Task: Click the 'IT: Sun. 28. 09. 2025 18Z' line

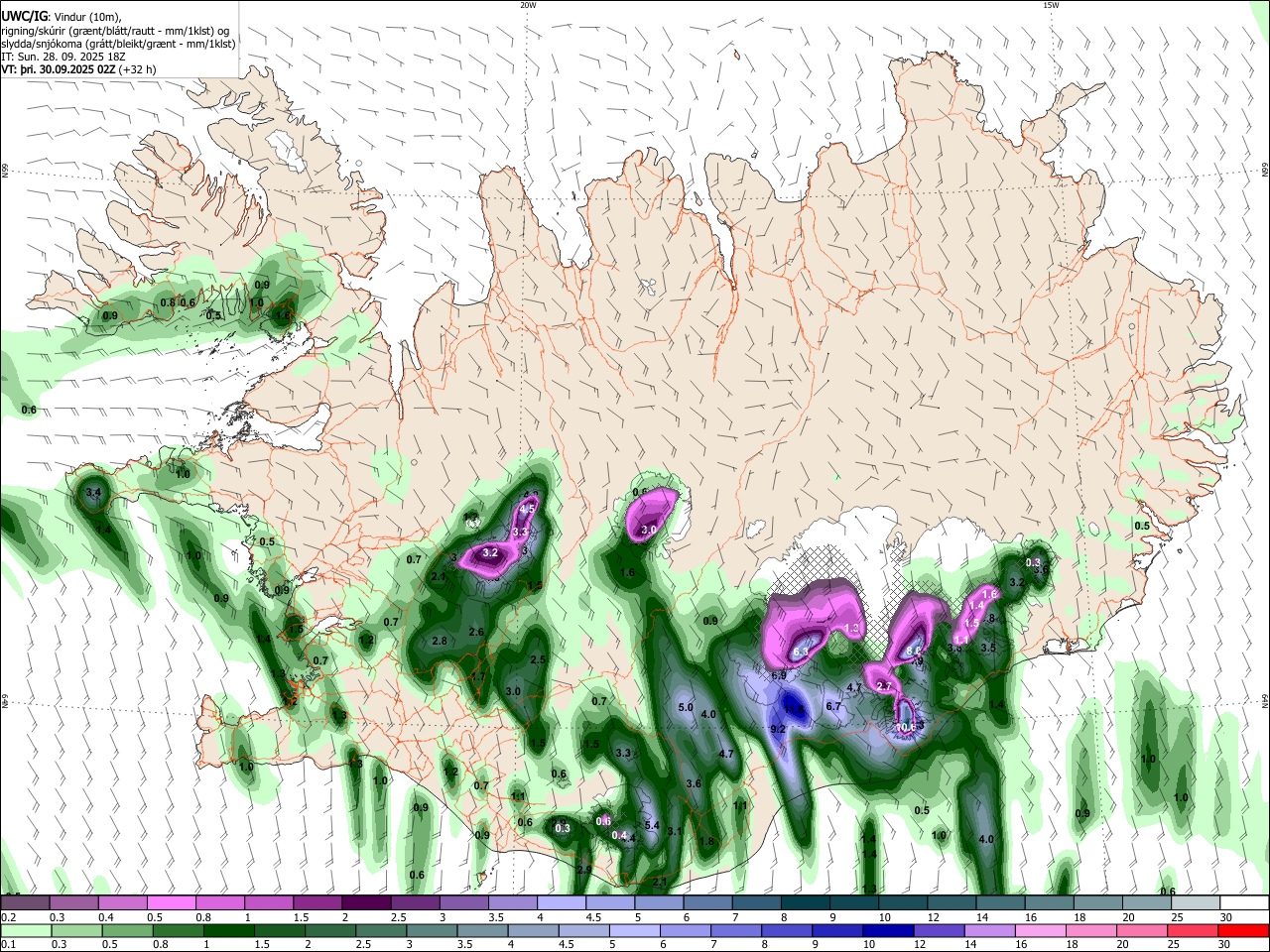Action: 63,57
